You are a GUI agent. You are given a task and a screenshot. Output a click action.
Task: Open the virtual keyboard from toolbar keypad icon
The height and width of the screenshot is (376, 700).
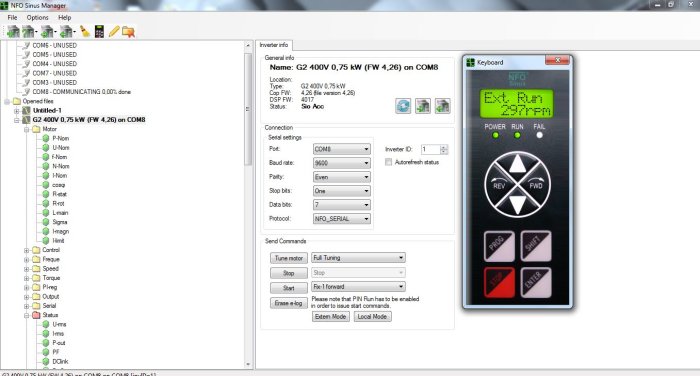99,31
